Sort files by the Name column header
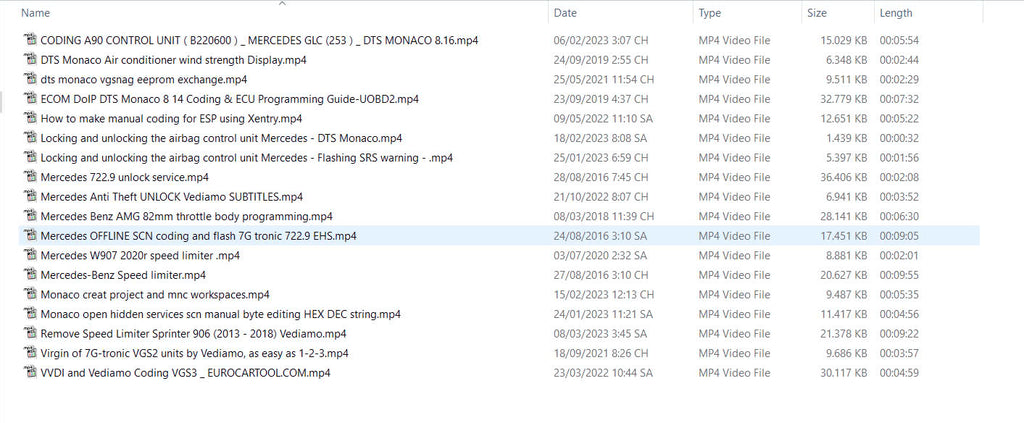Viewport: 1024px width, 423px height. pyautogui.click(x=35, y=12)
